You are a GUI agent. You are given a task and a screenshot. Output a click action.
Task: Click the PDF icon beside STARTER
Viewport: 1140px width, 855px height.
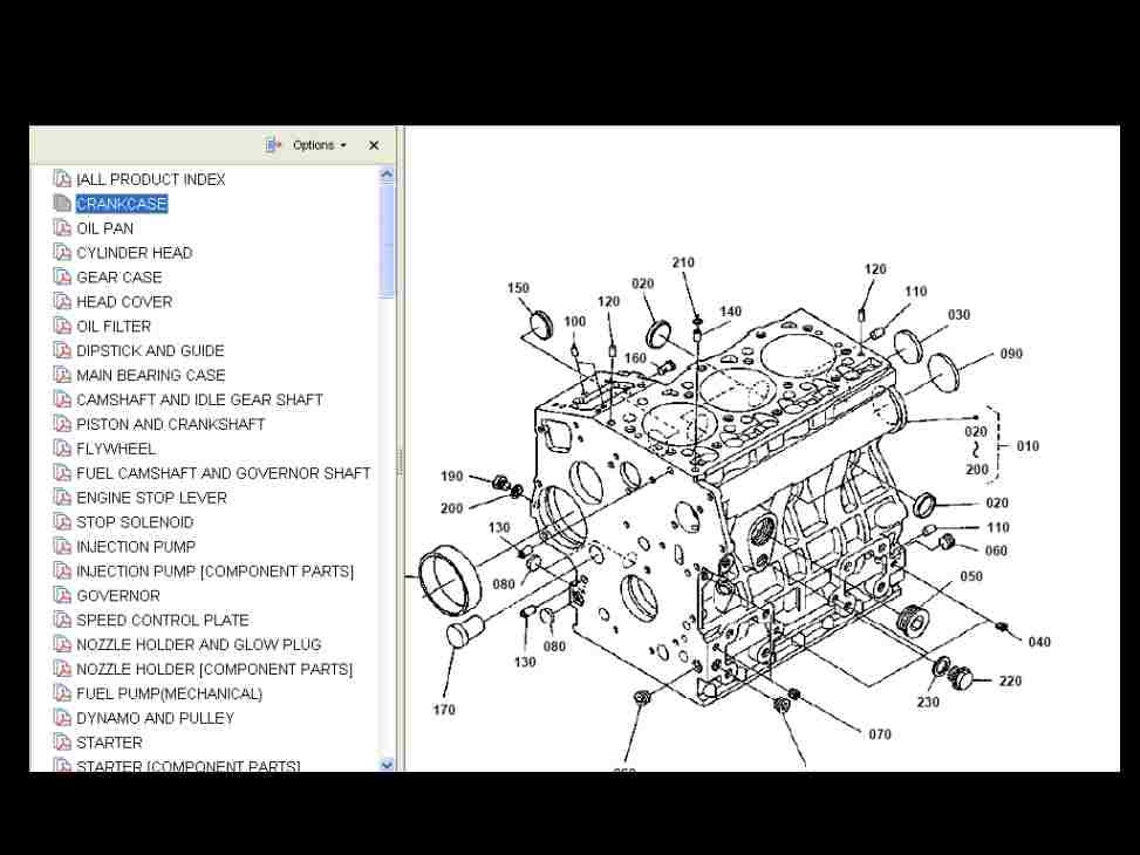pyautogui.click(x=63, y=742)
